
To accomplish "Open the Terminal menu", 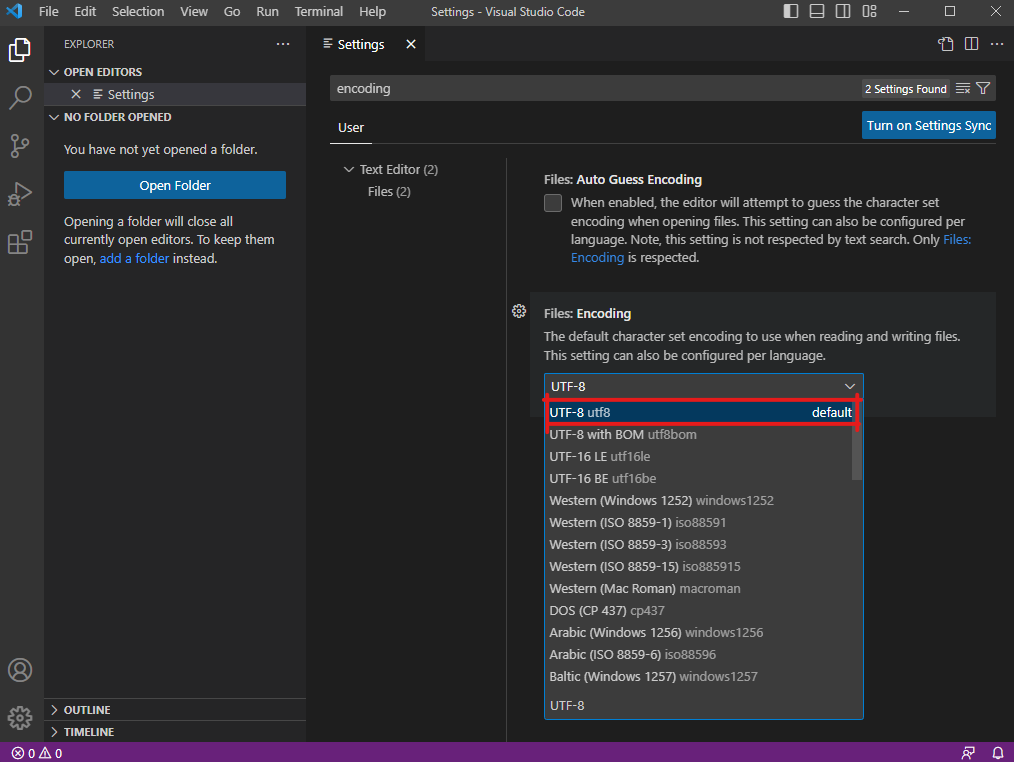I will [318, 12].
